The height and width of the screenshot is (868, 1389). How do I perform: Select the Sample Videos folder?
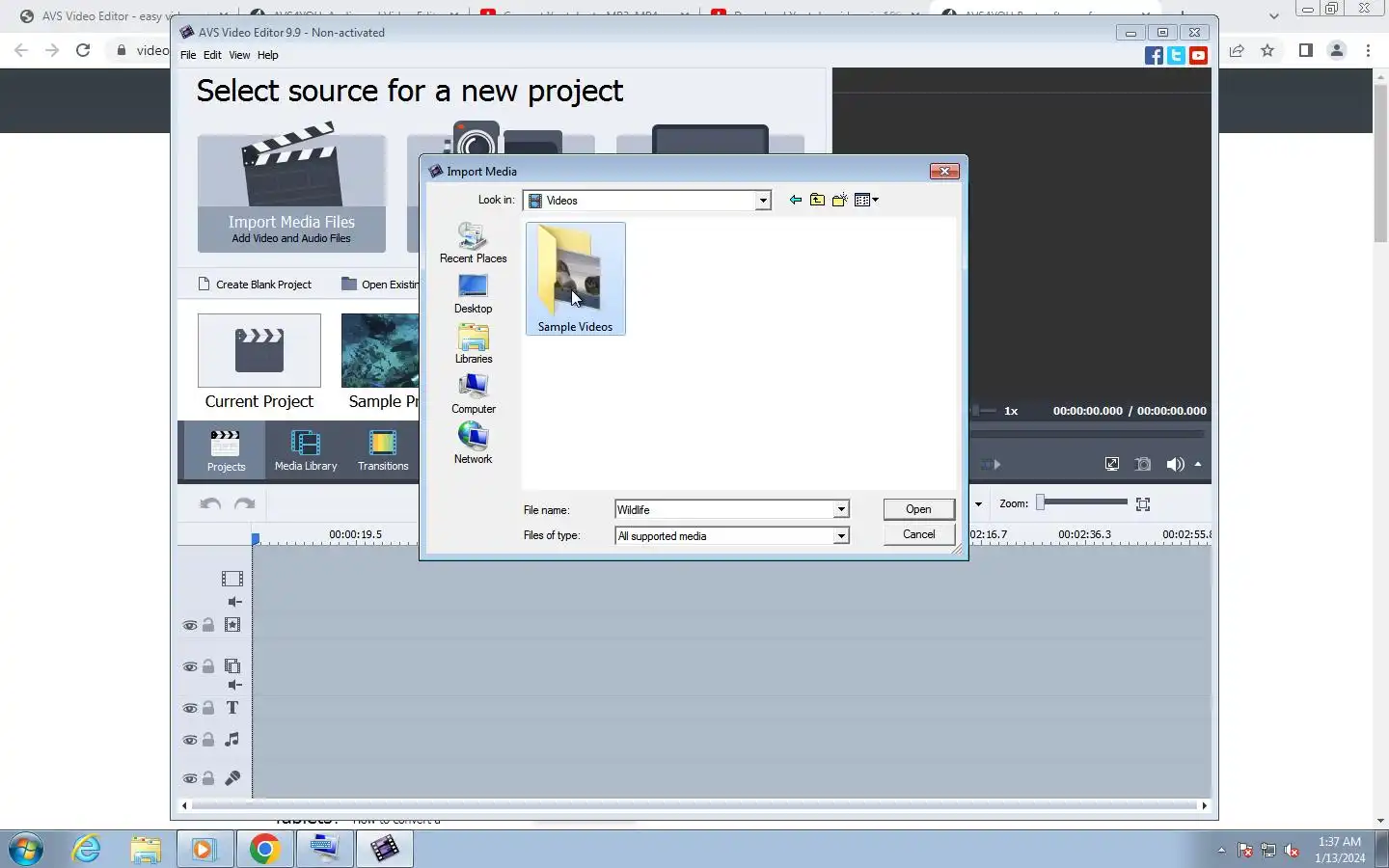pyautogui.click(x=575, y=279)
